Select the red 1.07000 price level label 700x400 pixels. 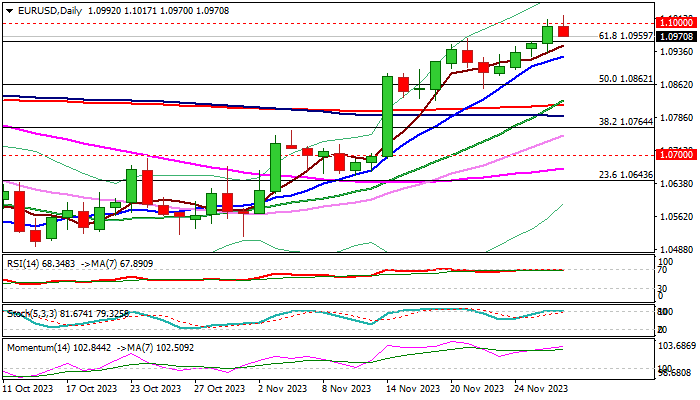click(x=672, y=156)
